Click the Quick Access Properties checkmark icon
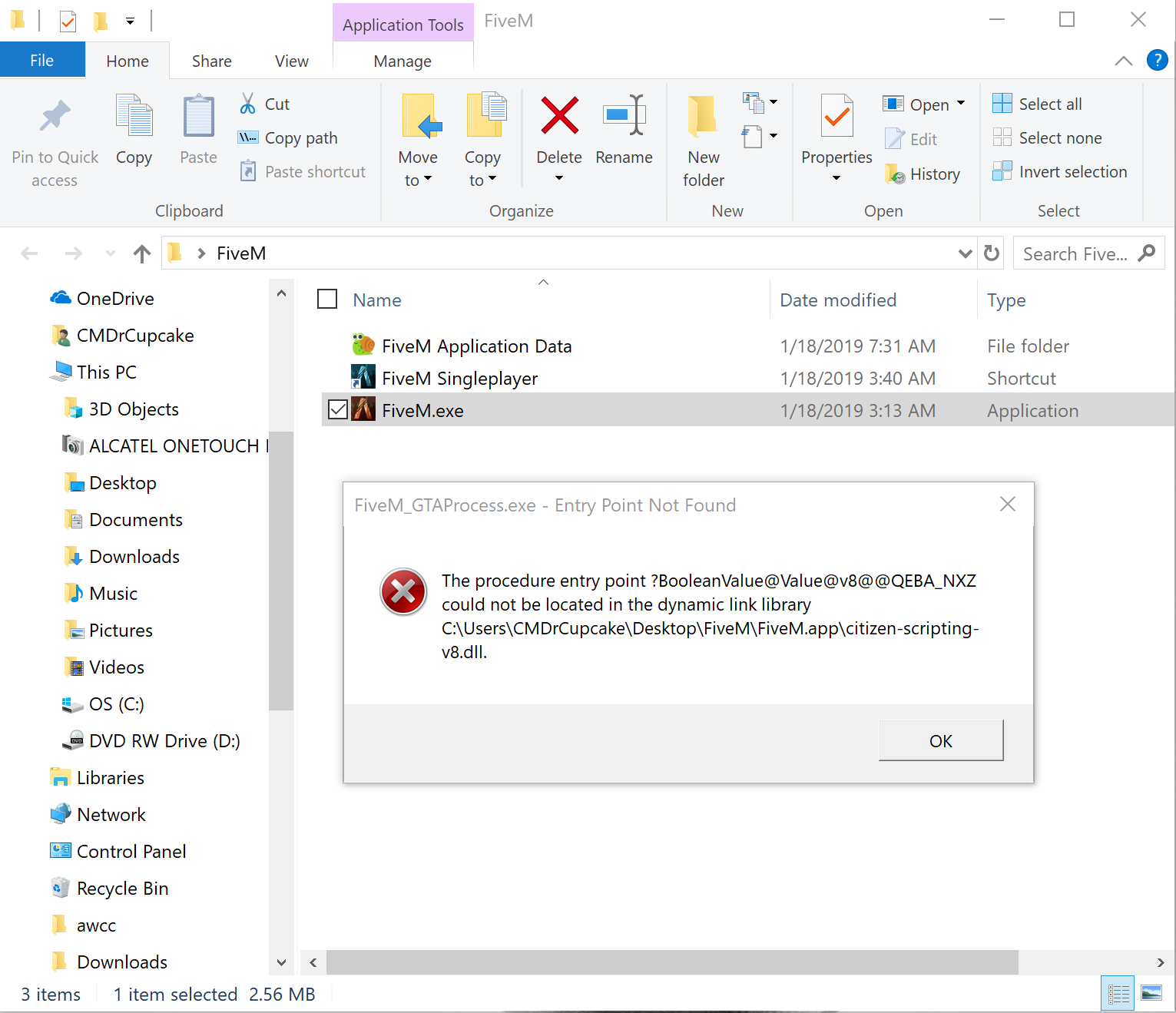The height and width of the screenshot is (1013, 1176). pos(68,21)
